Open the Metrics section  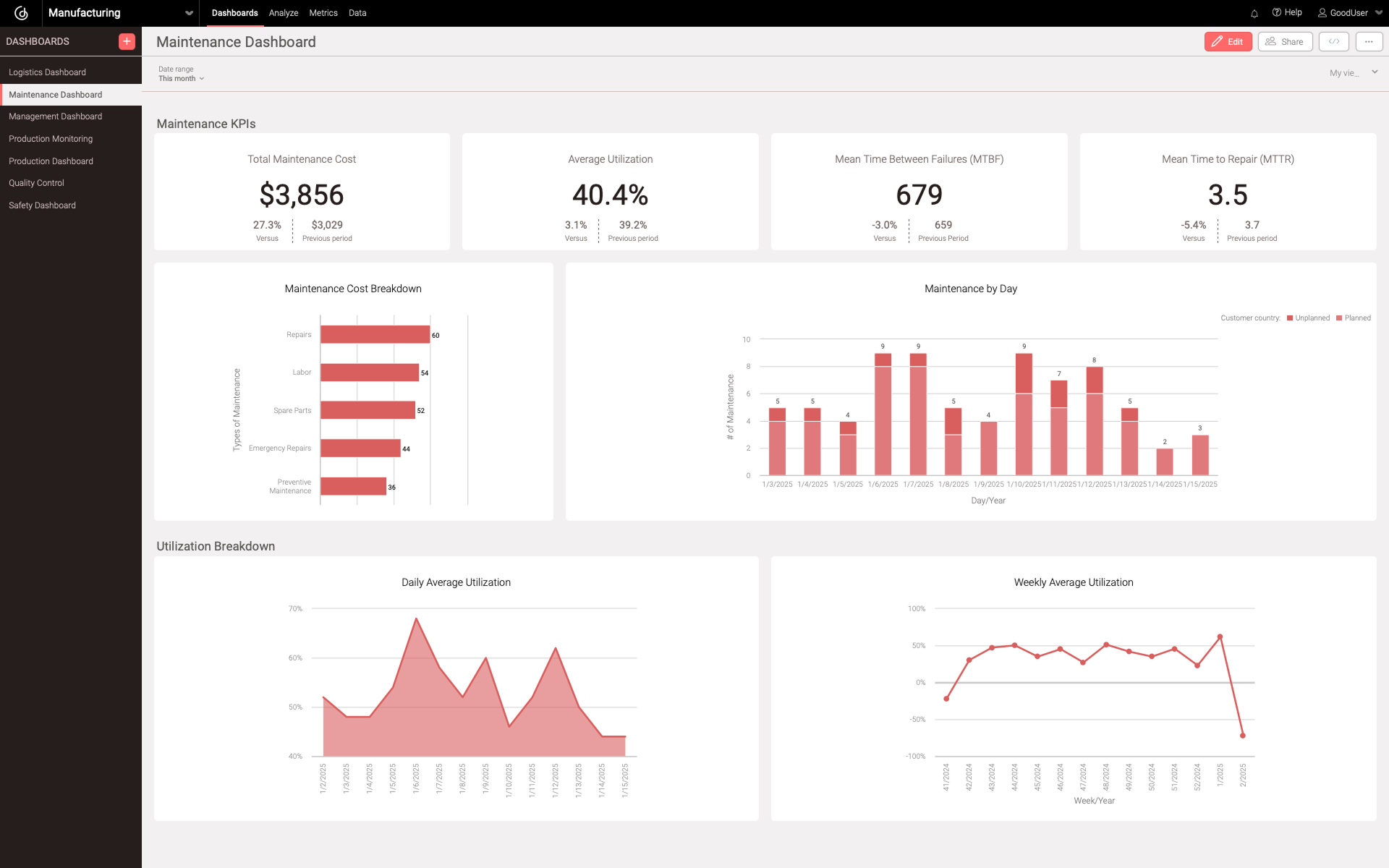[x=323, y=12]
